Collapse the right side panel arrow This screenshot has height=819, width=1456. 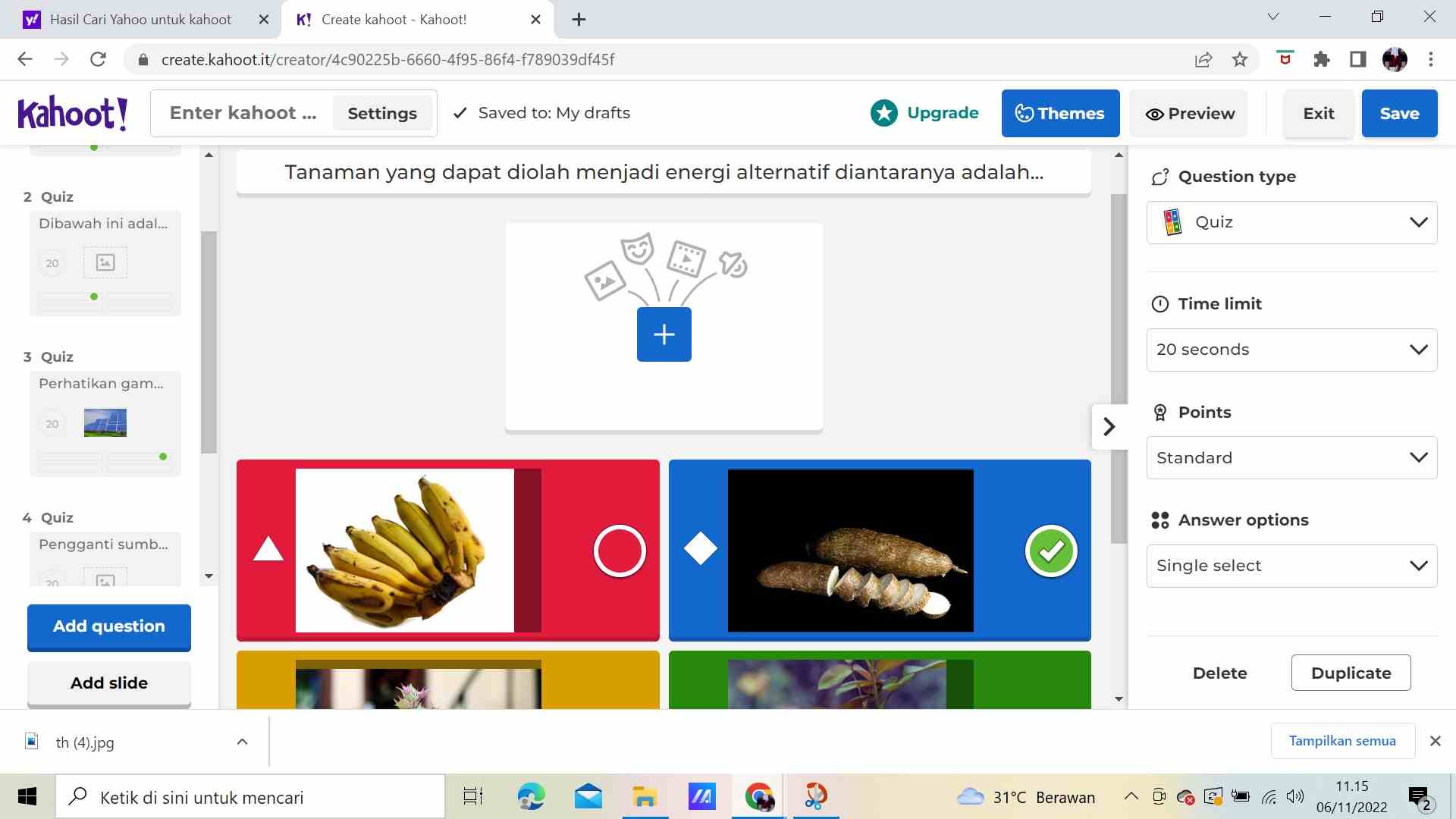[x=1109, y=426]
